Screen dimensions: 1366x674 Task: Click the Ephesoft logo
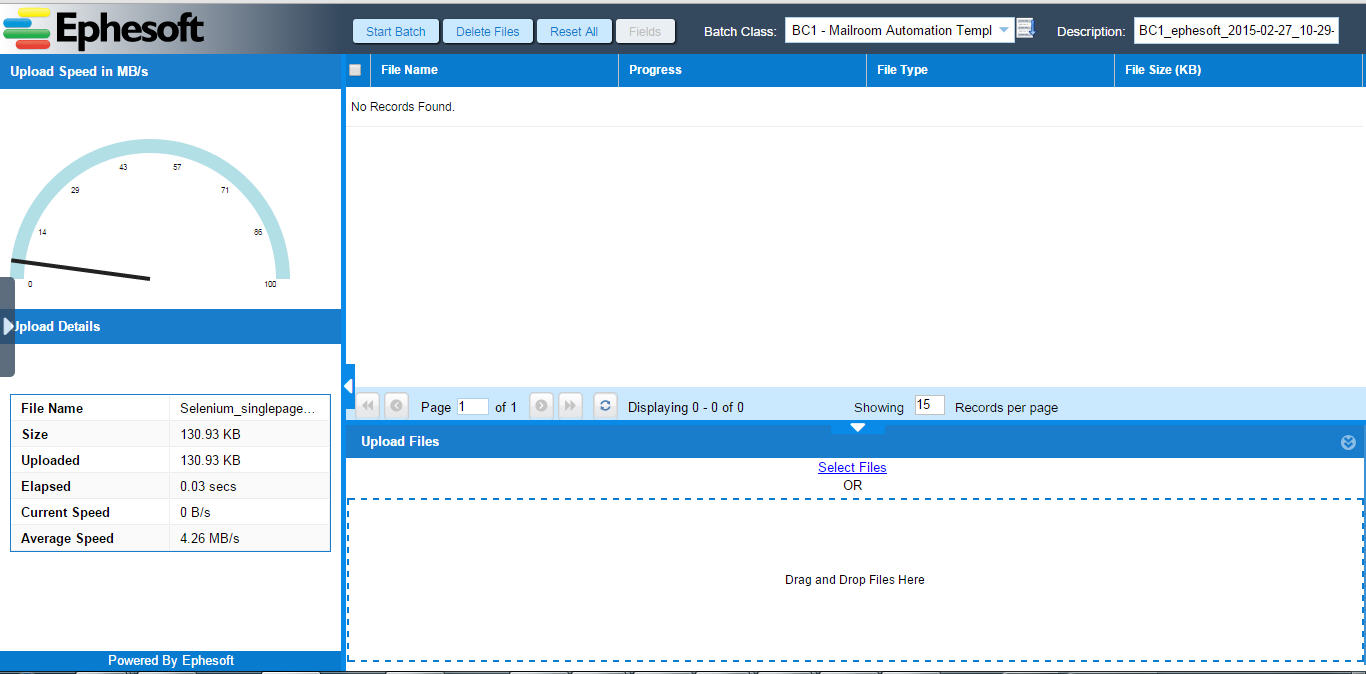(104, 29)
